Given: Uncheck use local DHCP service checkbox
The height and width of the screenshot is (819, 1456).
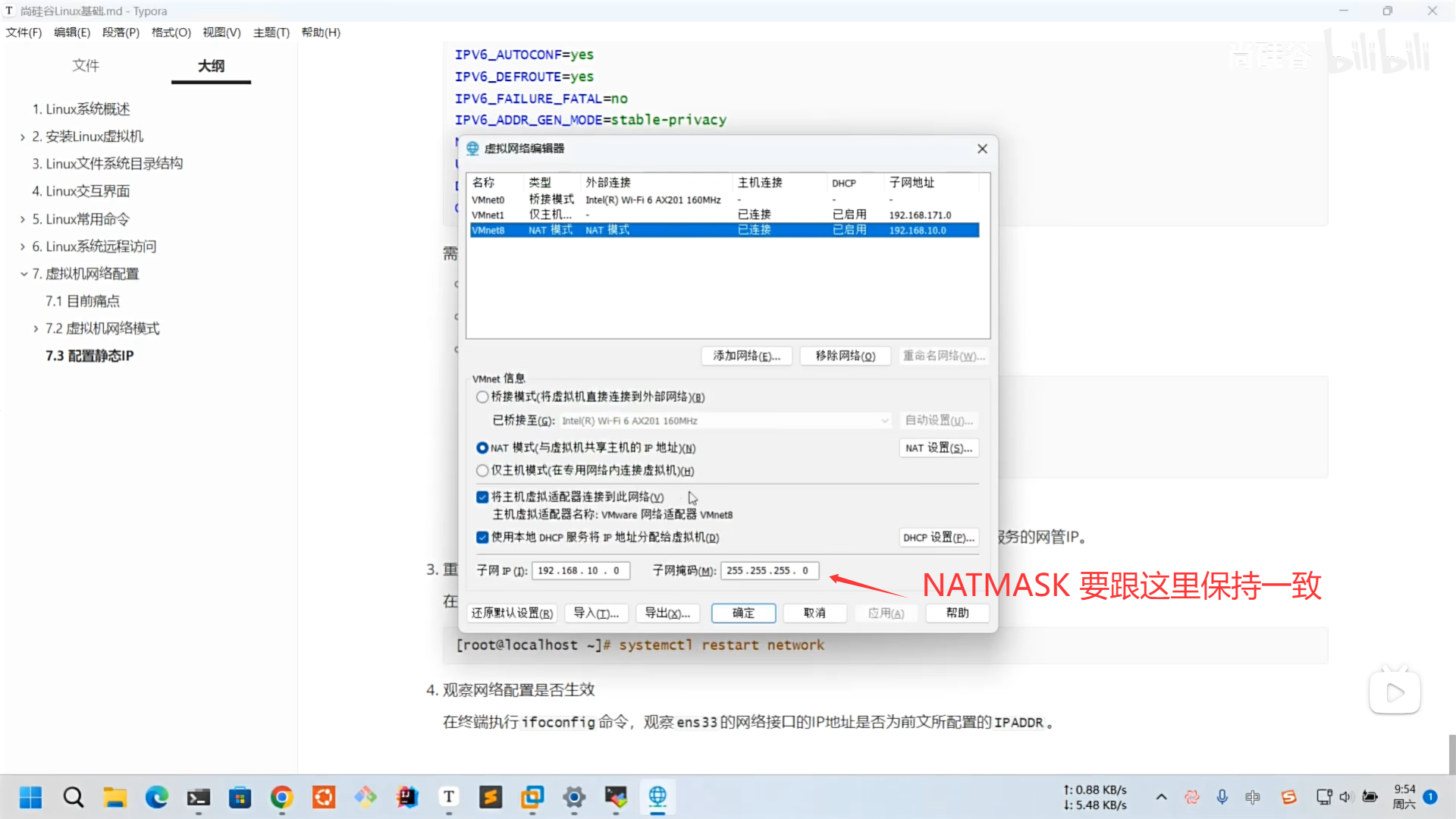Looking at the screenshot, I should click(482, 537).
